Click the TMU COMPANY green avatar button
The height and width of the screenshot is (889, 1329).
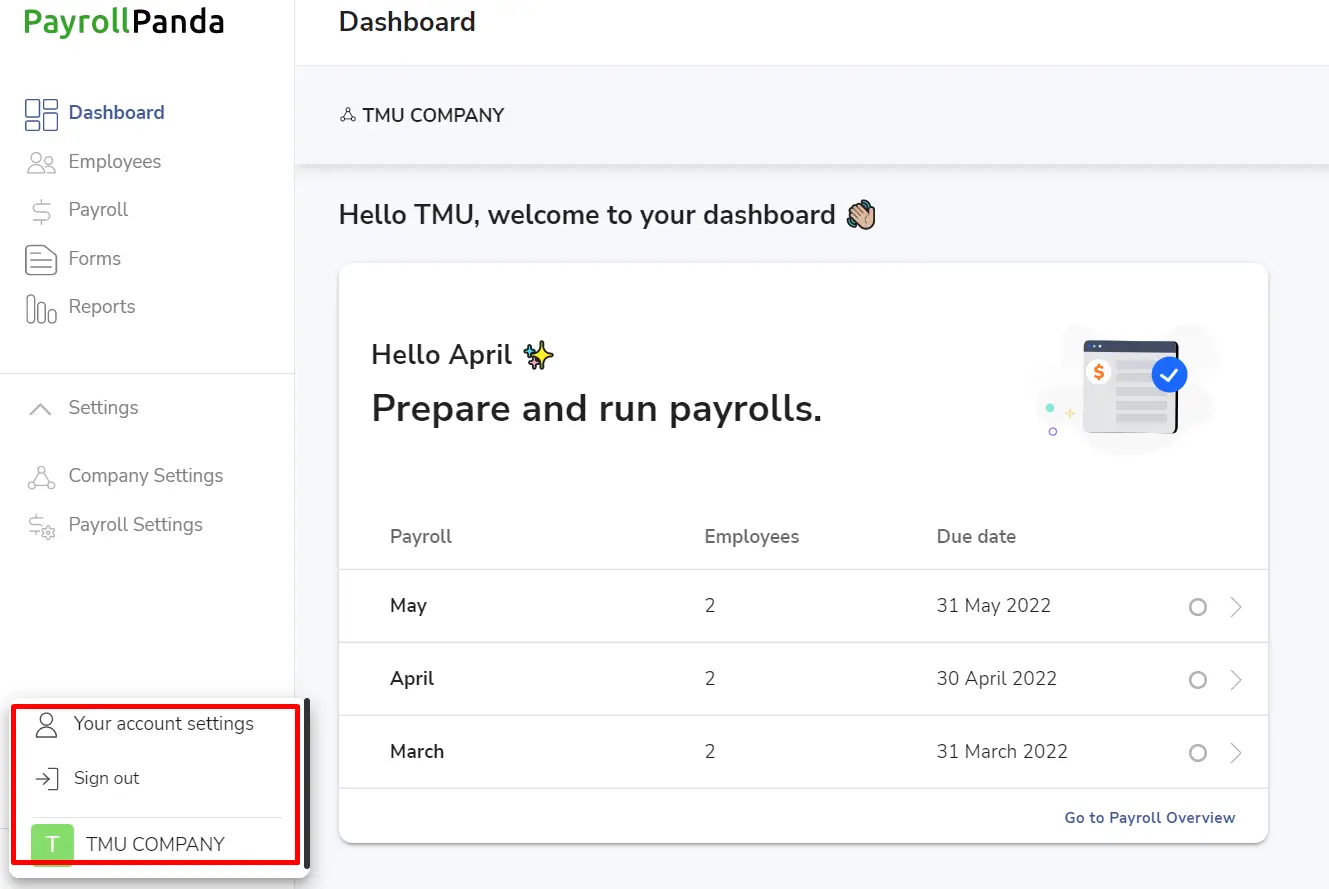52,845
